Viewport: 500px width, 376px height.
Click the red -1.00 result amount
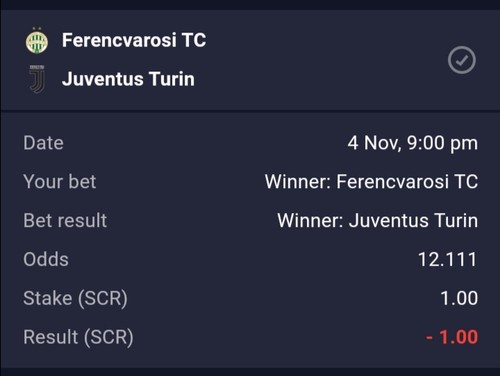coord(452,337)
